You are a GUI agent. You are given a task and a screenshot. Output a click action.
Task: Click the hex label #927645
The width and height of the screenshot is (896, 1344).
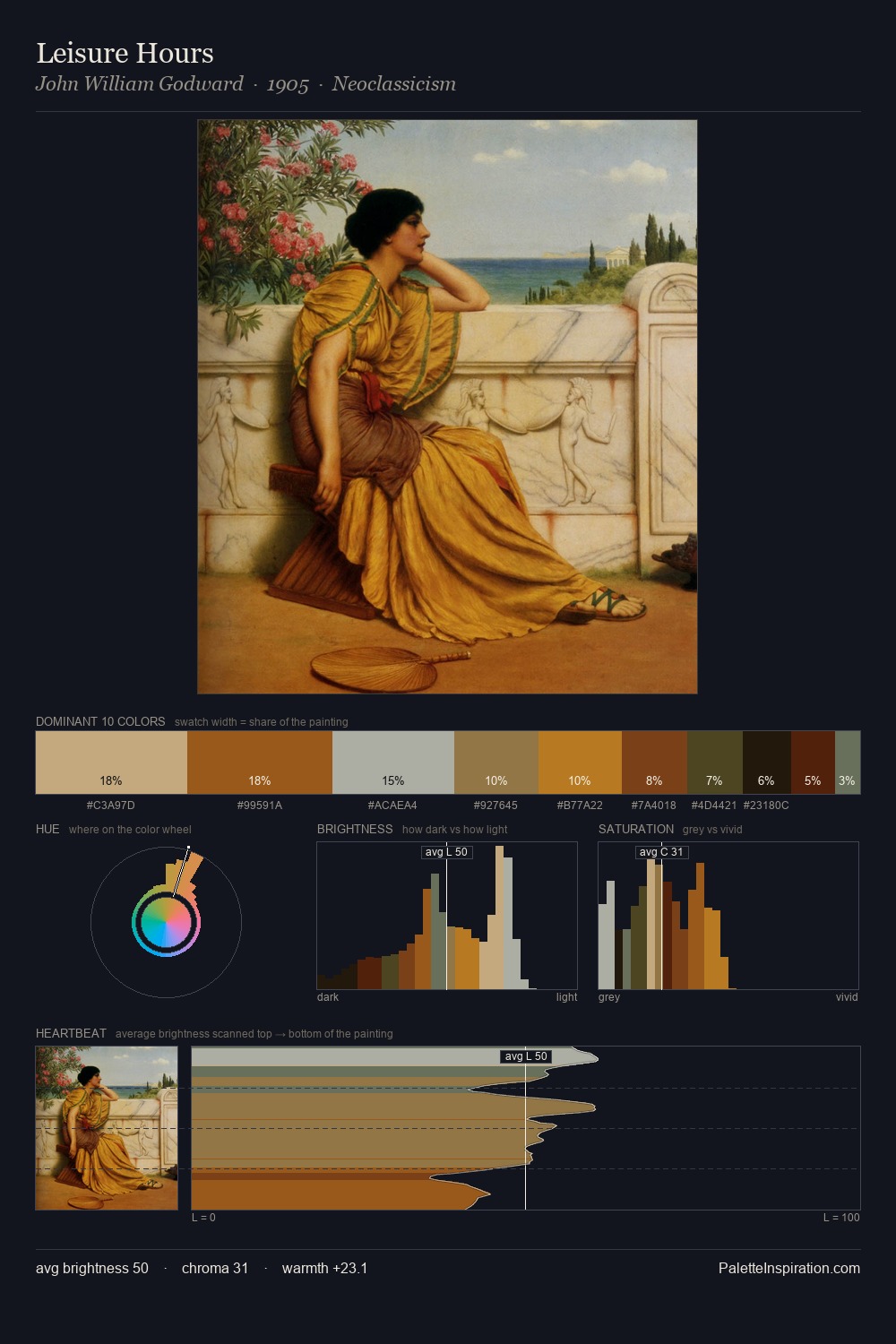pos(496,806)
